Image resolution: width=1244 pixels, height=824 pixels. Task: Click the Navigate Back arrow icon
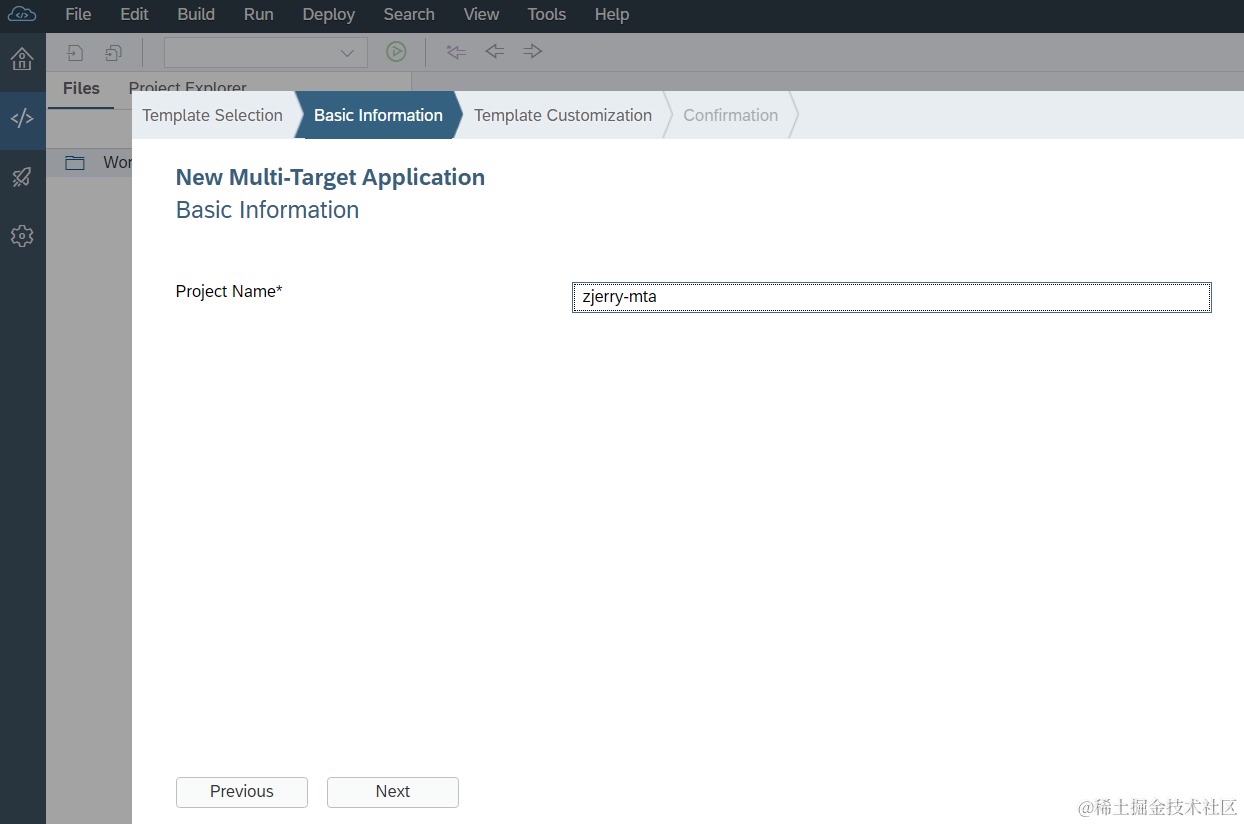pyautogui.click(x=494, y=51)
